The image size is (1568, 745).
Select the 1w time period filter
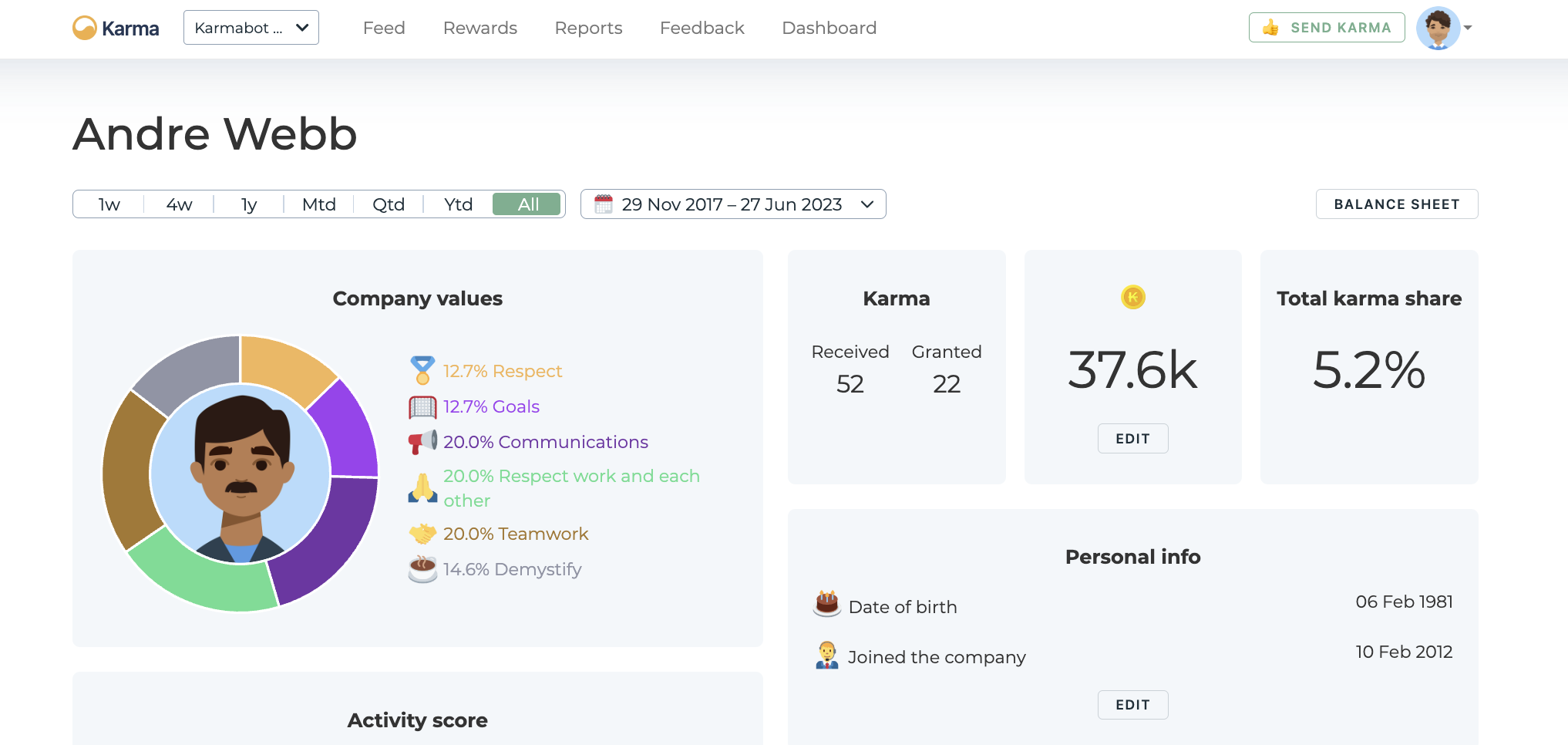(108, 204)
